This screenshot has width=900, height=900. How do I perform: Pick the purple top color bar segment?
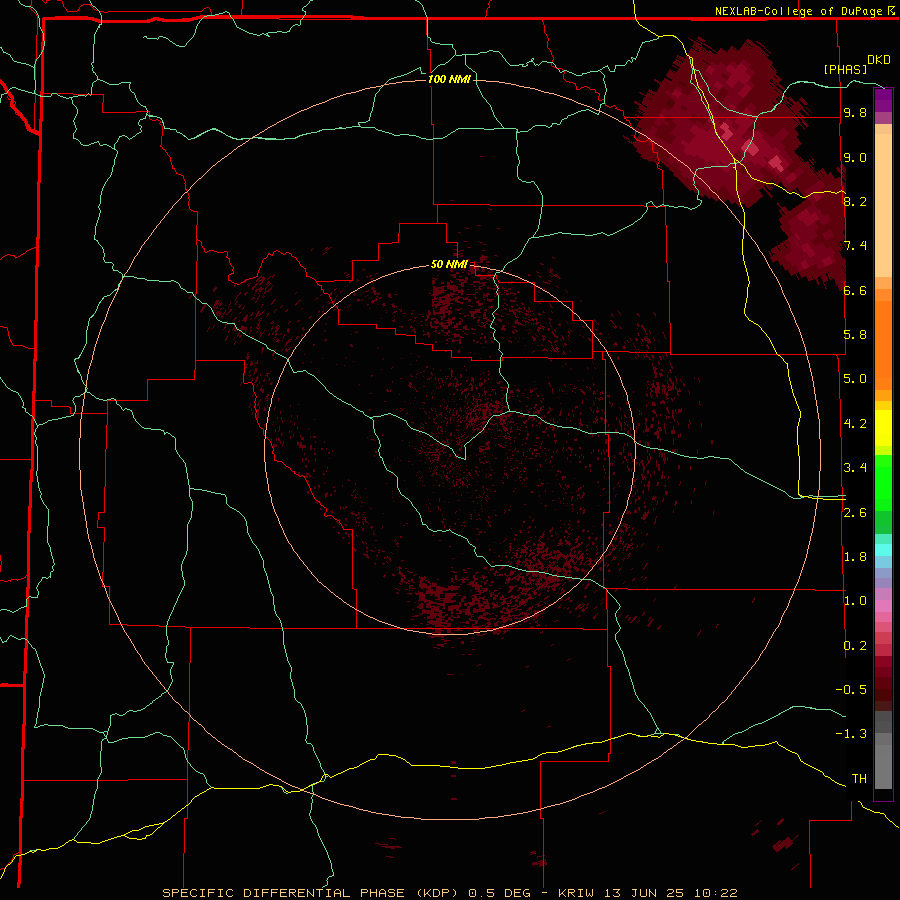pos(883,99)
